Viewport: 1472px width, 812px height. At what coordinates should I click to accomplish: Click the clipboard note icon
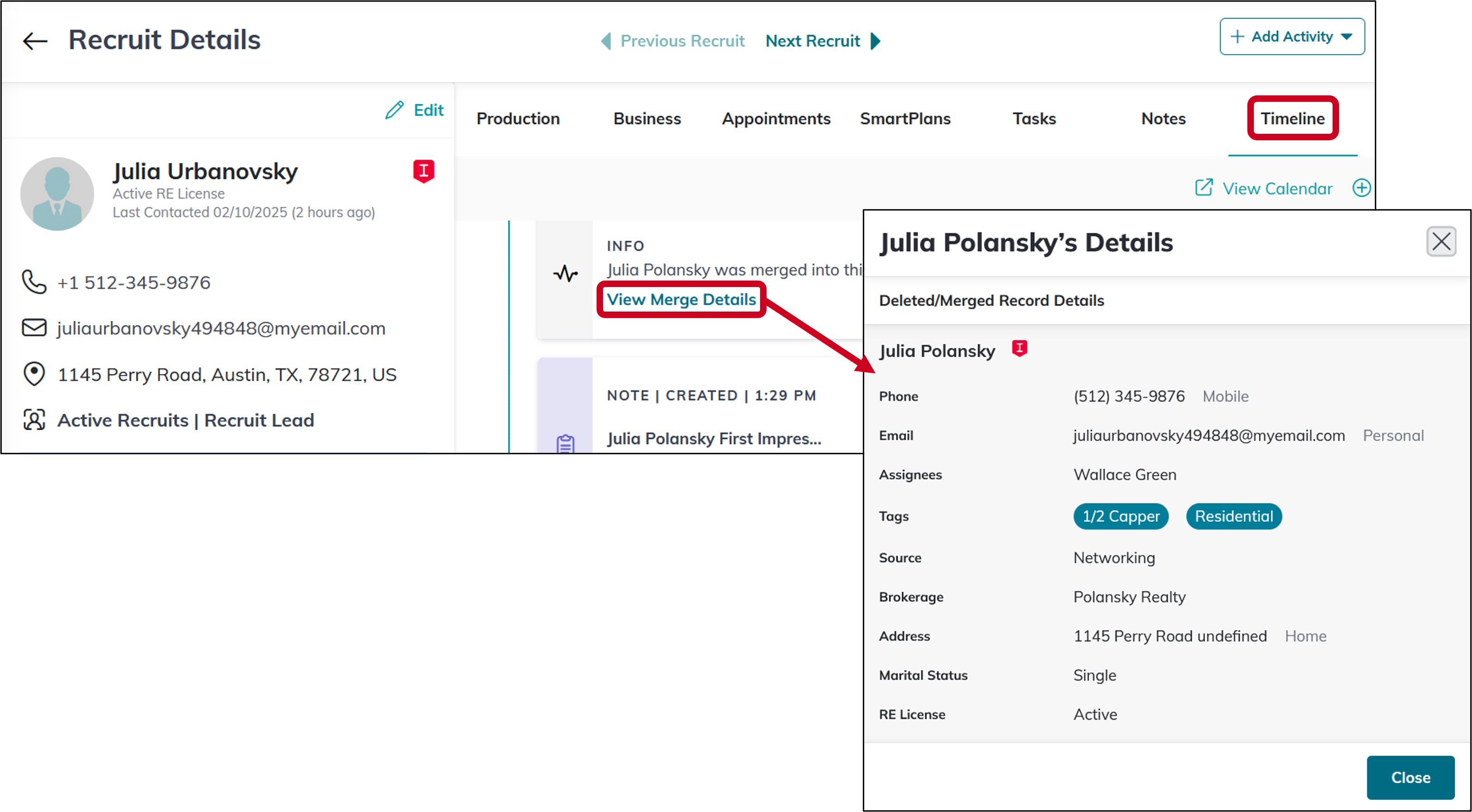pyautogui.click(x=565, y=443)
